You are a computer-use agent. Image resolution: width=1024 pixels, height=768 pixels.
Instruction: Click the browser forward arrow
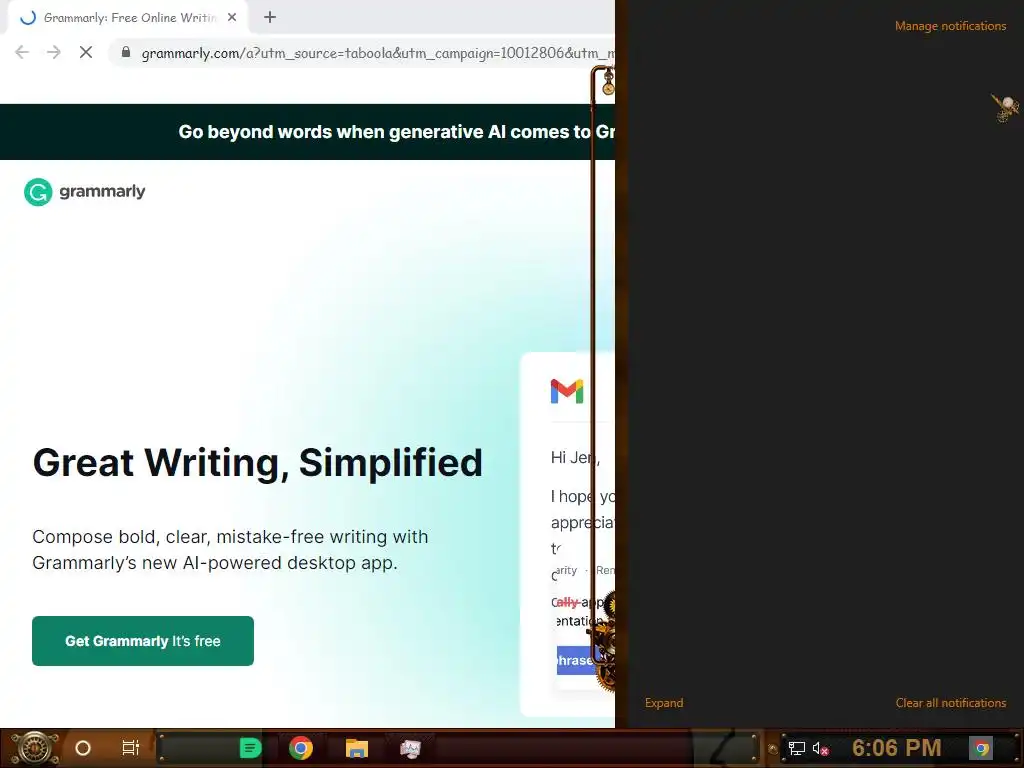54,52
